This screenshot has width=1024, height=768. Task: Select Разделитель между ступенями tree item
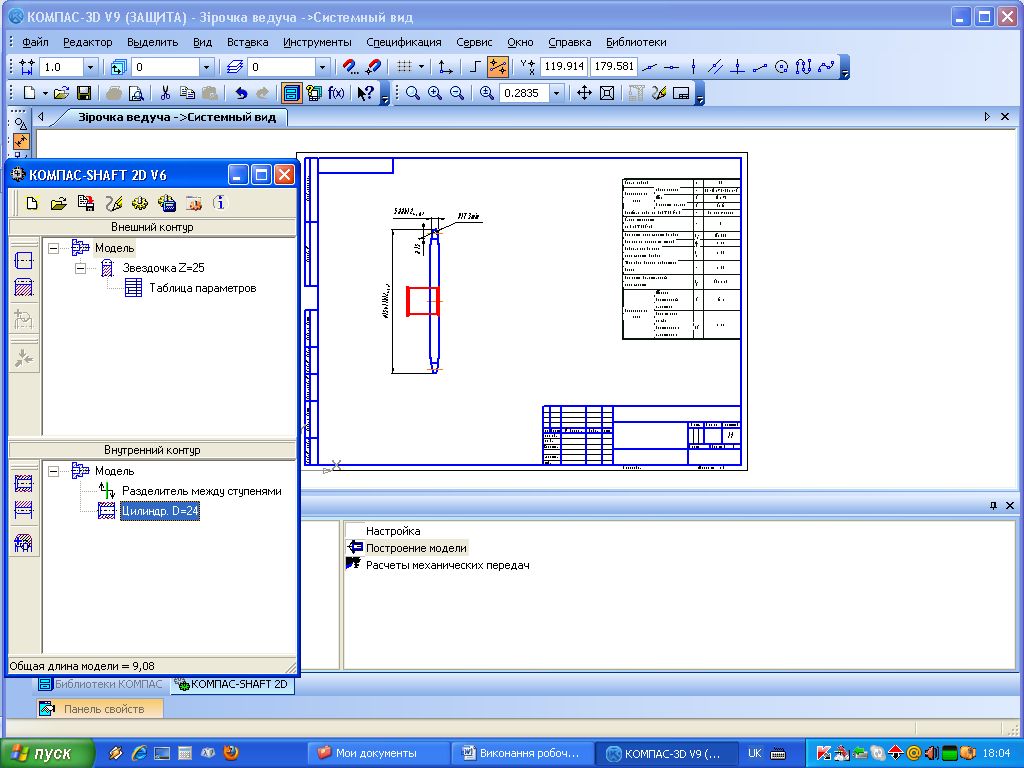coord(202,491)
